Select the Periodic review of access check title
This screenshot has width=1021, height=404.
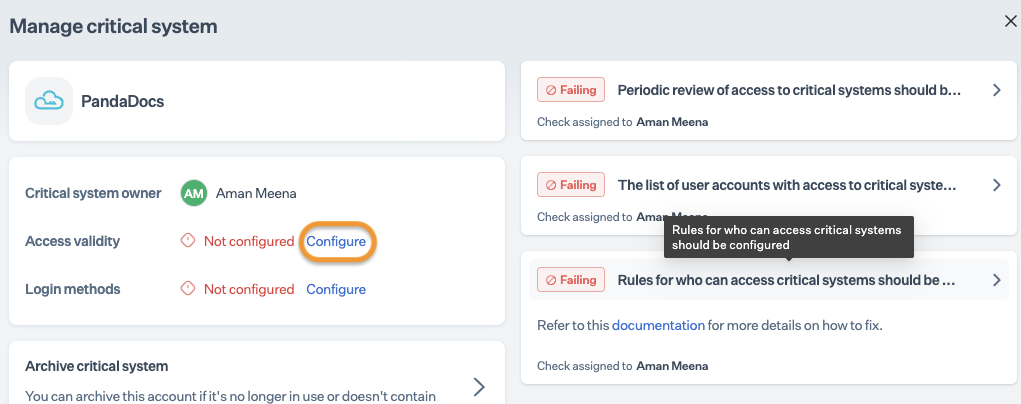[x=789, y=90]
